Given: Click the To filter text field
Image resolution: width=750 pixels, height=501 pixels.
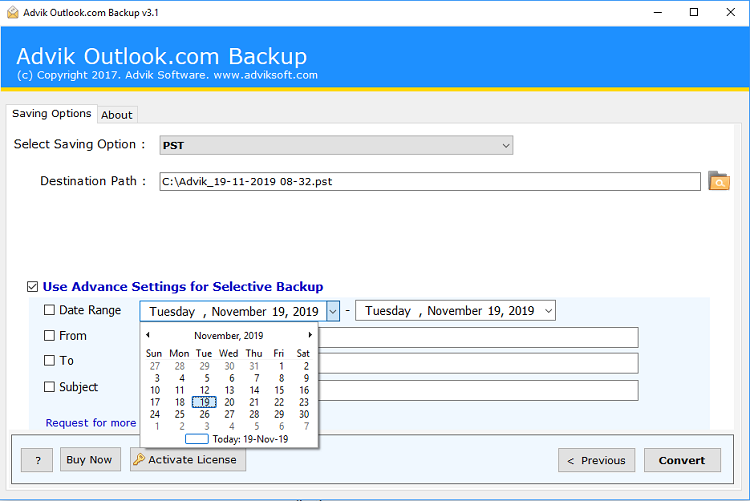Looking at the screenshot, I should pyautogui.click(x=478, y=363).
